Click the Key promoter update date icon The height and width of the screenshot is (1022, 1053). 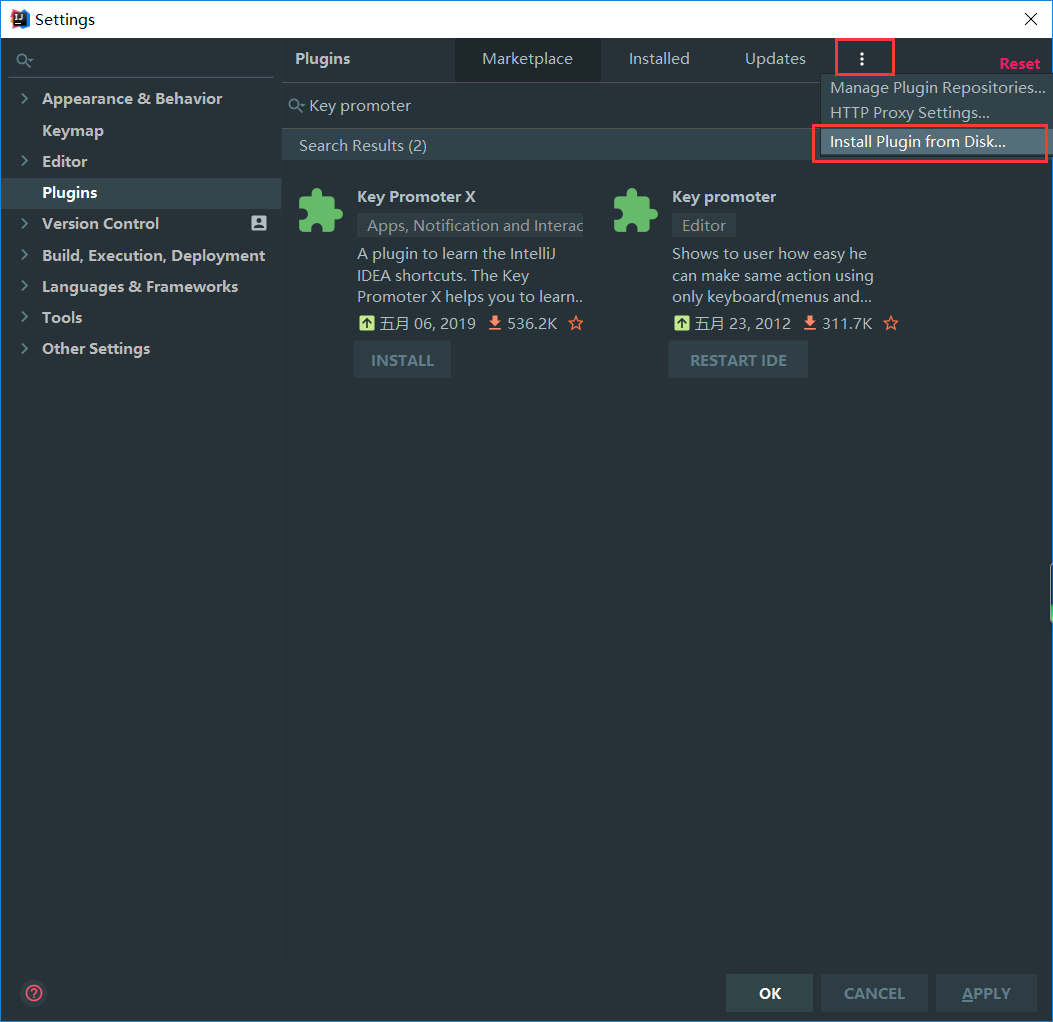click(682, 324)
